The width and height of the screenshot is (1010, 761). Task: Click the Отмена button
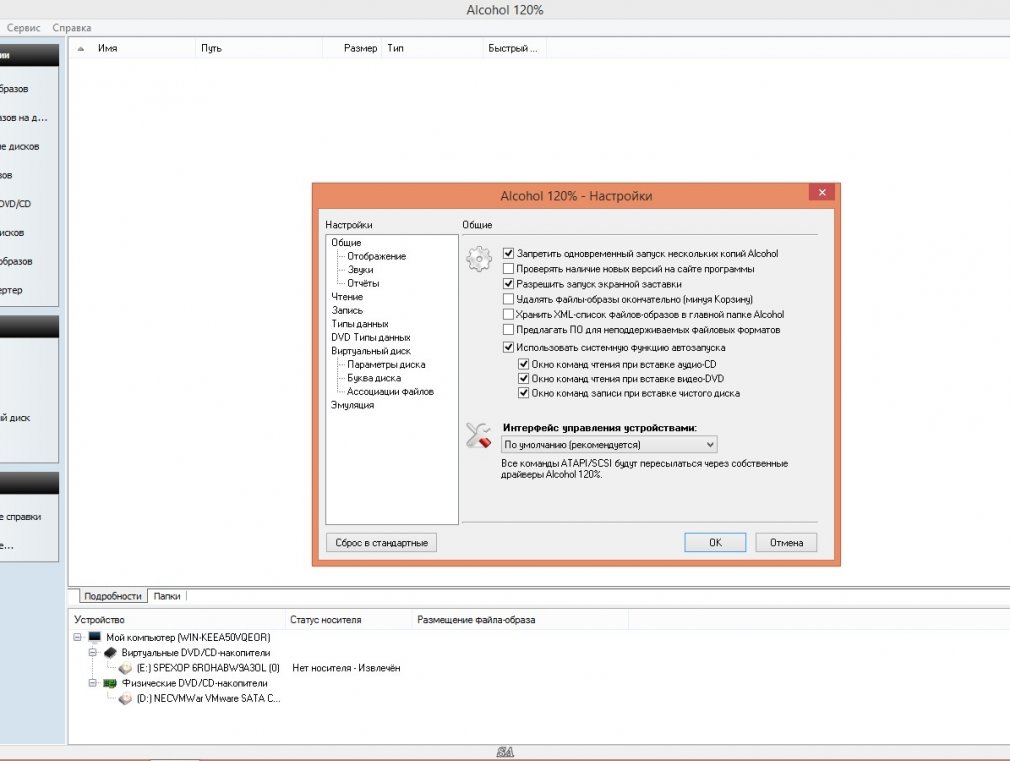tap(786, 543)
